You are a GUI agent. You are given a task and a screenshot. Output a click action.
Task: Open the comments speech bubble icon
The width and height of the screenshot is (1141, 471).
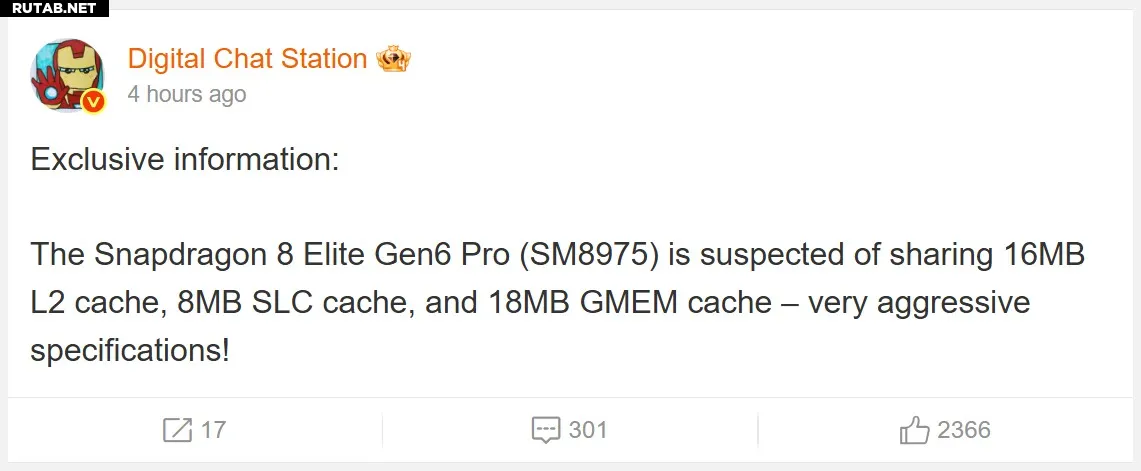click(545, 431)
